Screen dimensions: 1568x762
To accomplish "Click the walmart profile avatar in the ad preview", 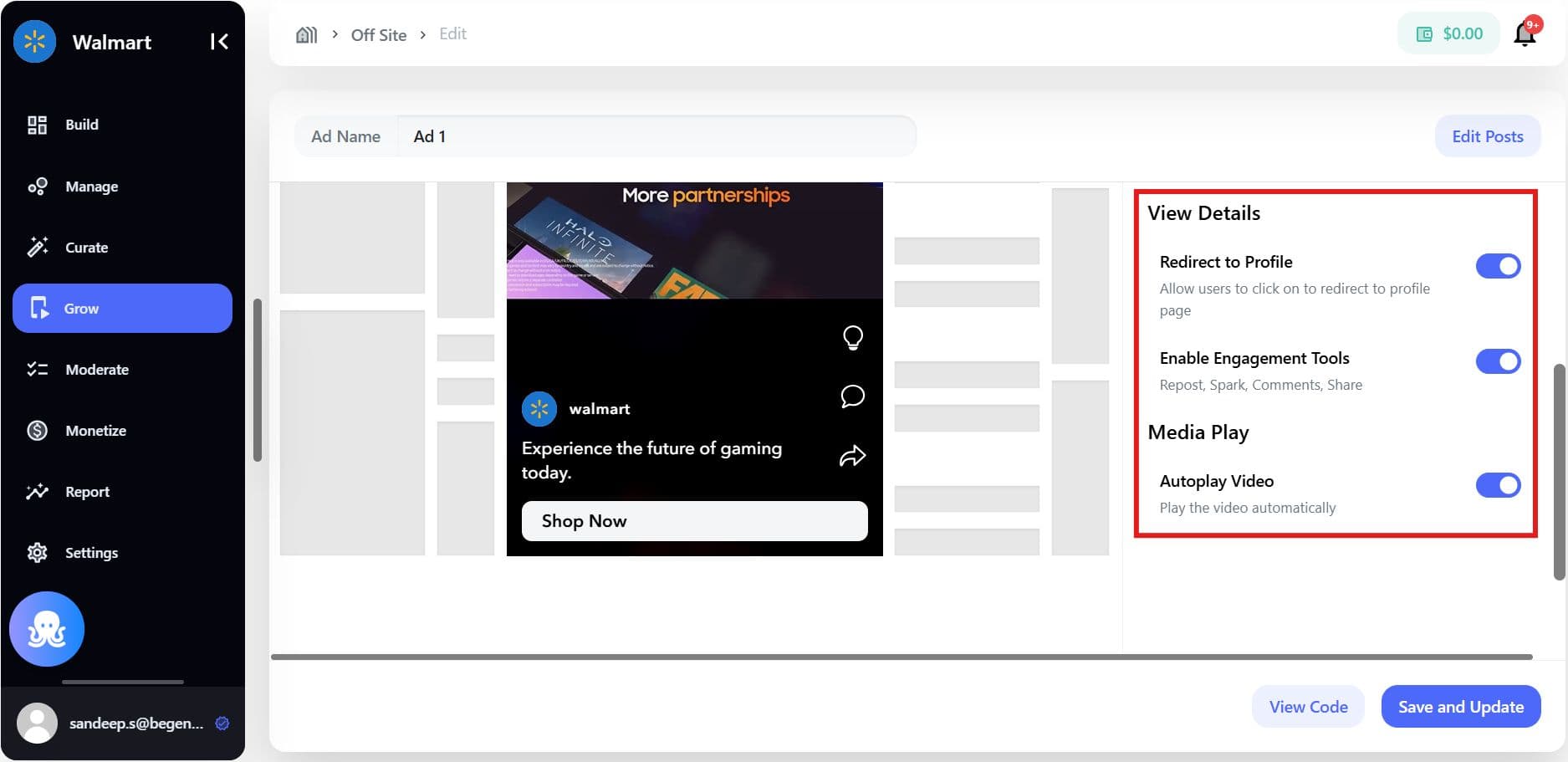I will tap(539, 409).
